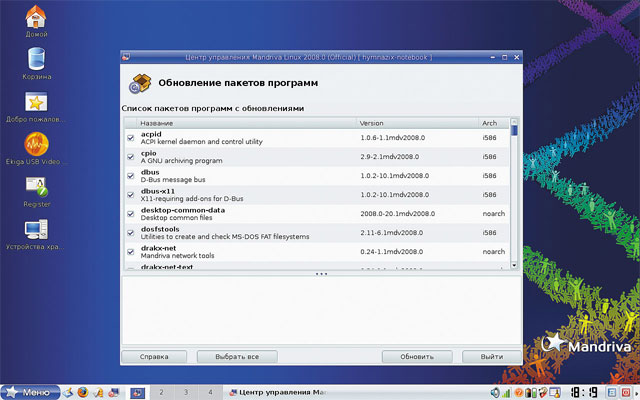The width and height of the screenshot is (640, 400).
Task: Click version 2008.0-20.1mdv2008.0
Action: (x=398, y=214)
